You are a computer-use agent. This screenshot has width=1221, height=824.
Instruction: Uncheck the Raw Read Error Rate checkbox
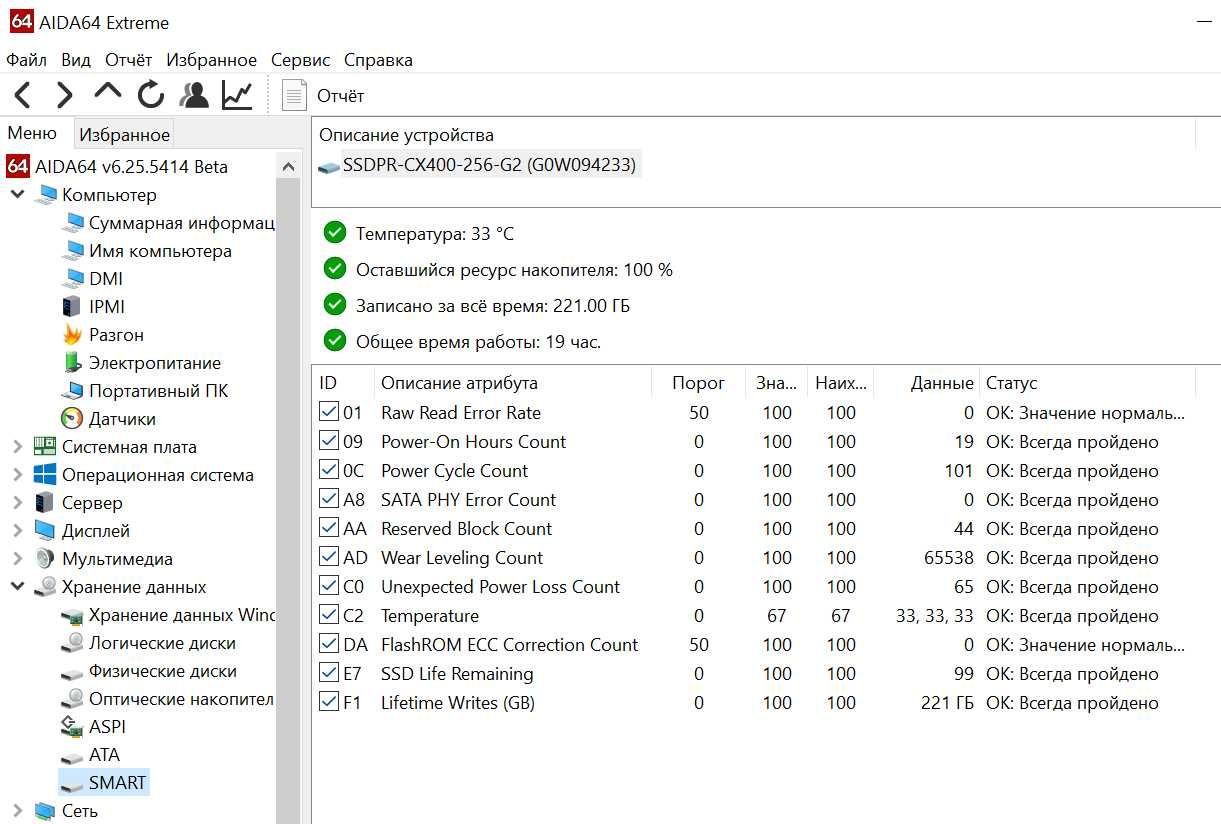328,412
